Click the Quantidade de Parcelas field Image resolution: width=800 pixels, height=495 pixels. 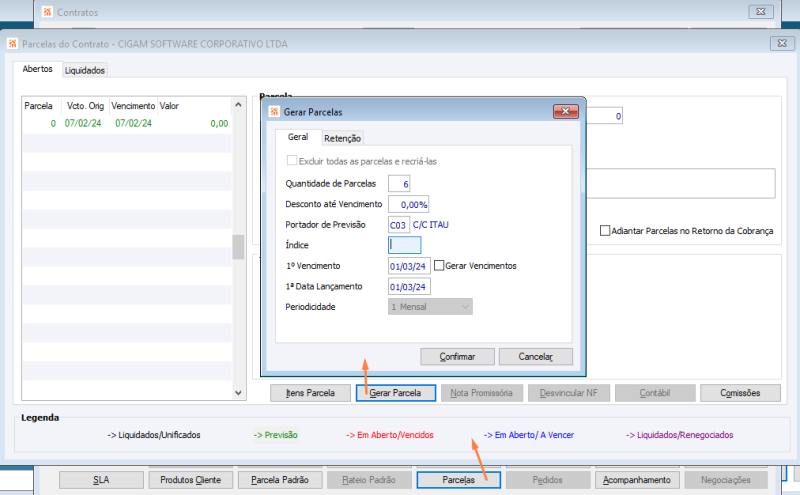point(399,184)
